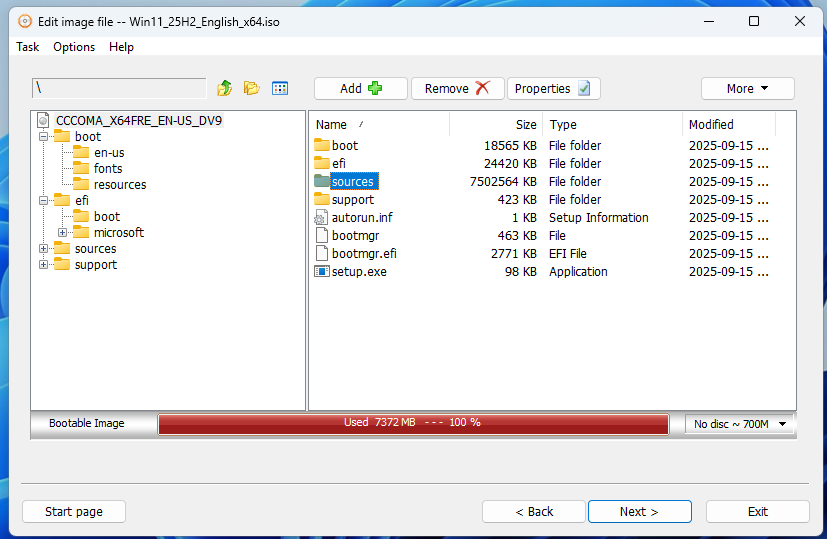Click the AnyBurn app icon in title bar
827x539 pixels.
(x=24, y=22)
